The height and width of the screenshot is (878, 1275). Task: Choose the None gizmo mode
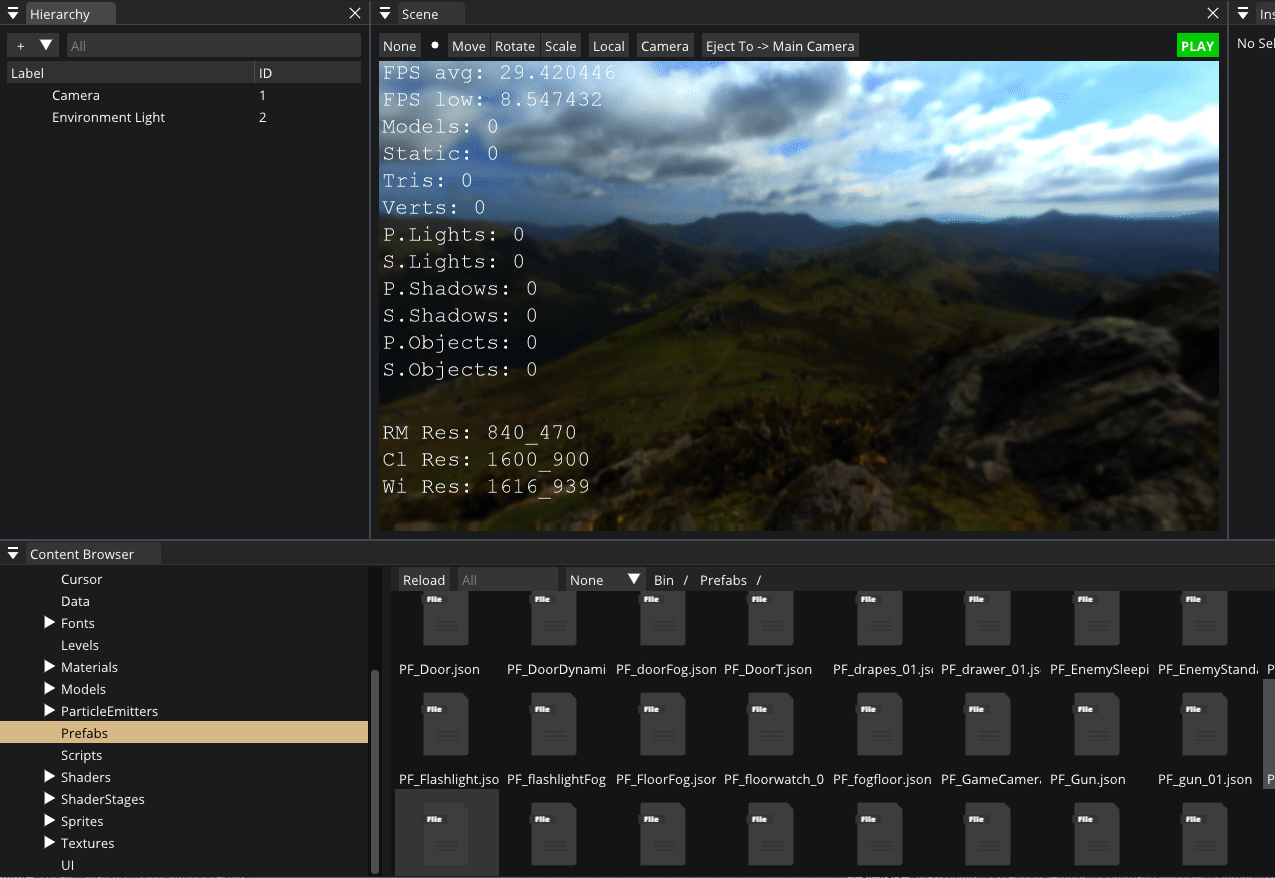400,46
